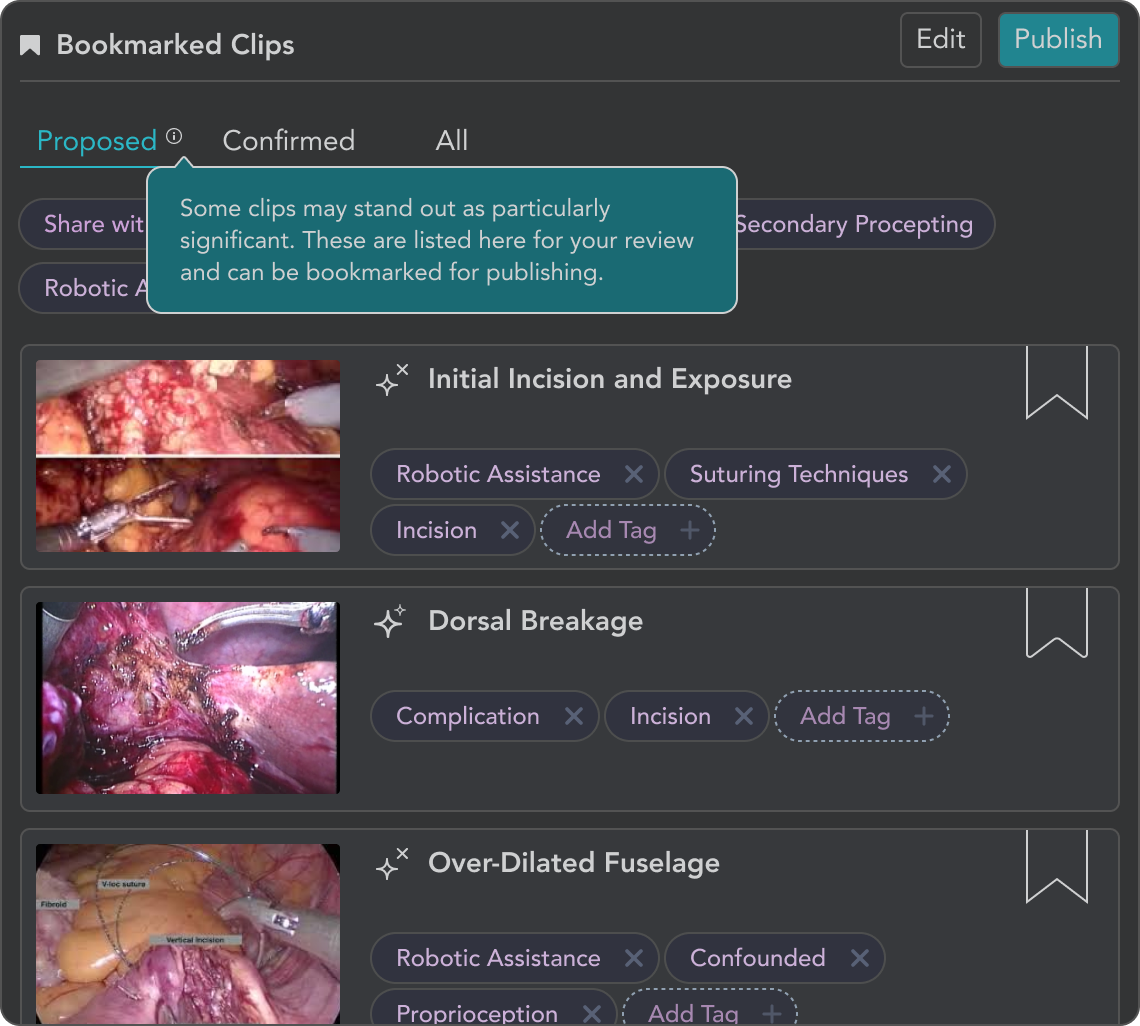Select the Share with filter chip
Screen dimensions: 1140x1026
[83, 224]
